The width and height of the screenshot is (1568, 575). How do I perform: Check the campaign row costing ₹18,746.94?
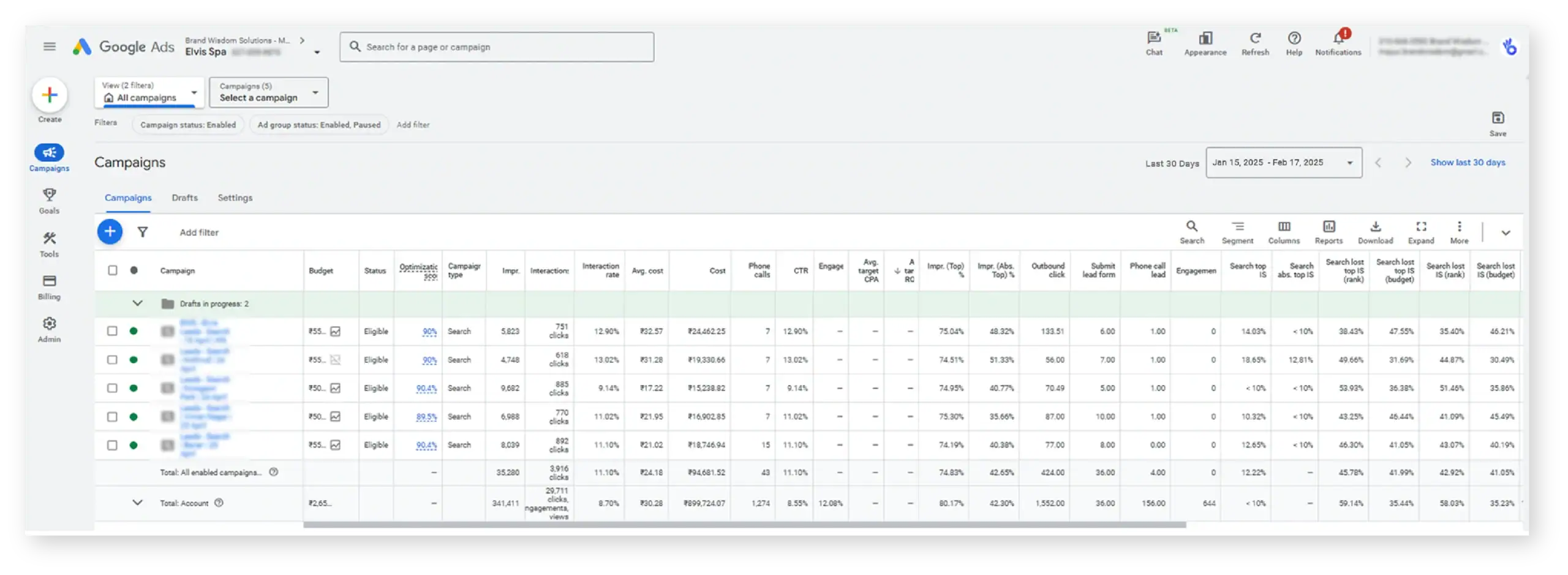(x=112, y=445)
